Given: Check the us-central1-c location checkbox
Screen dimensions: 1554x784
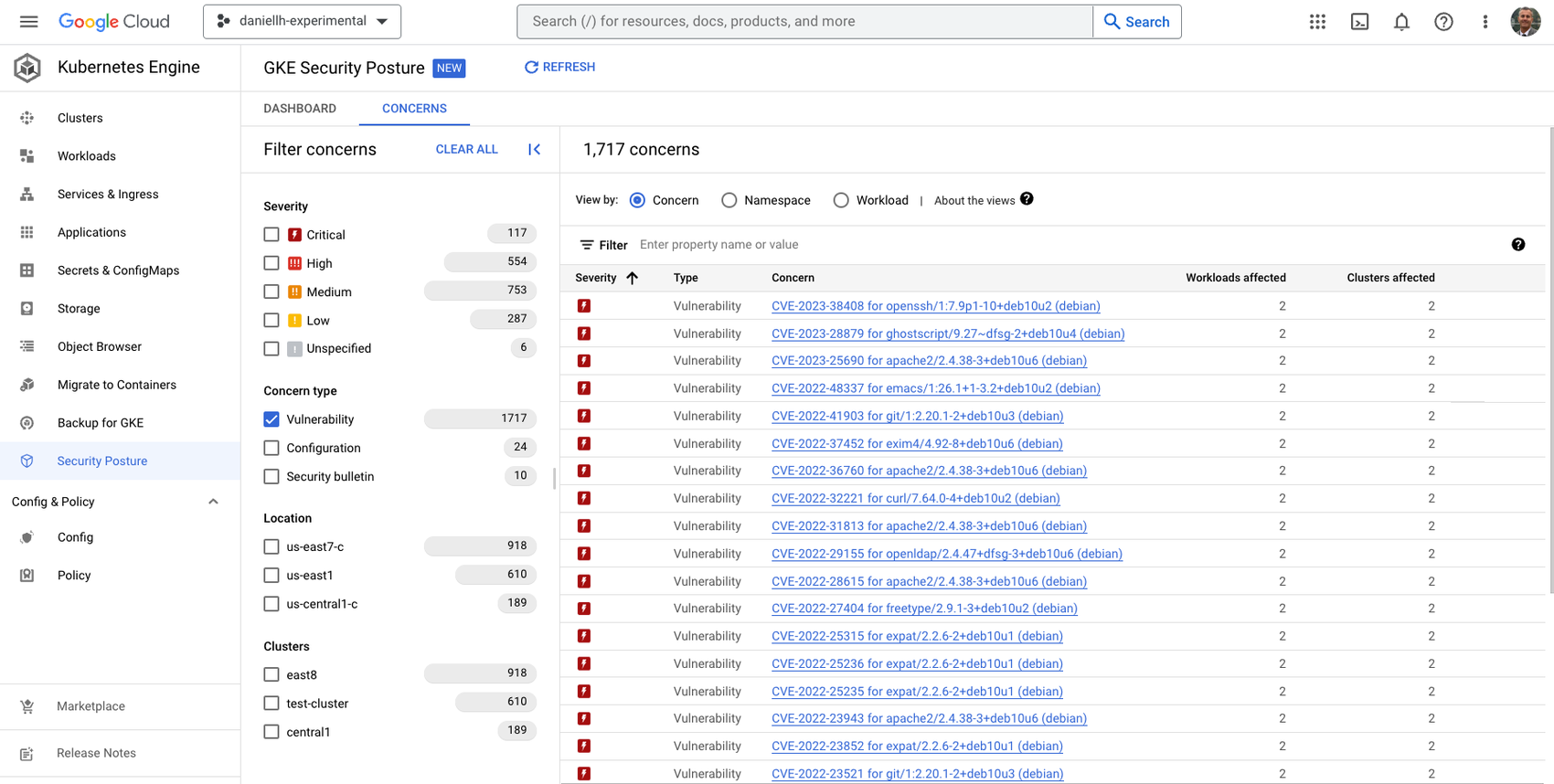Looking at the screenshot, I should coord(271,604).
